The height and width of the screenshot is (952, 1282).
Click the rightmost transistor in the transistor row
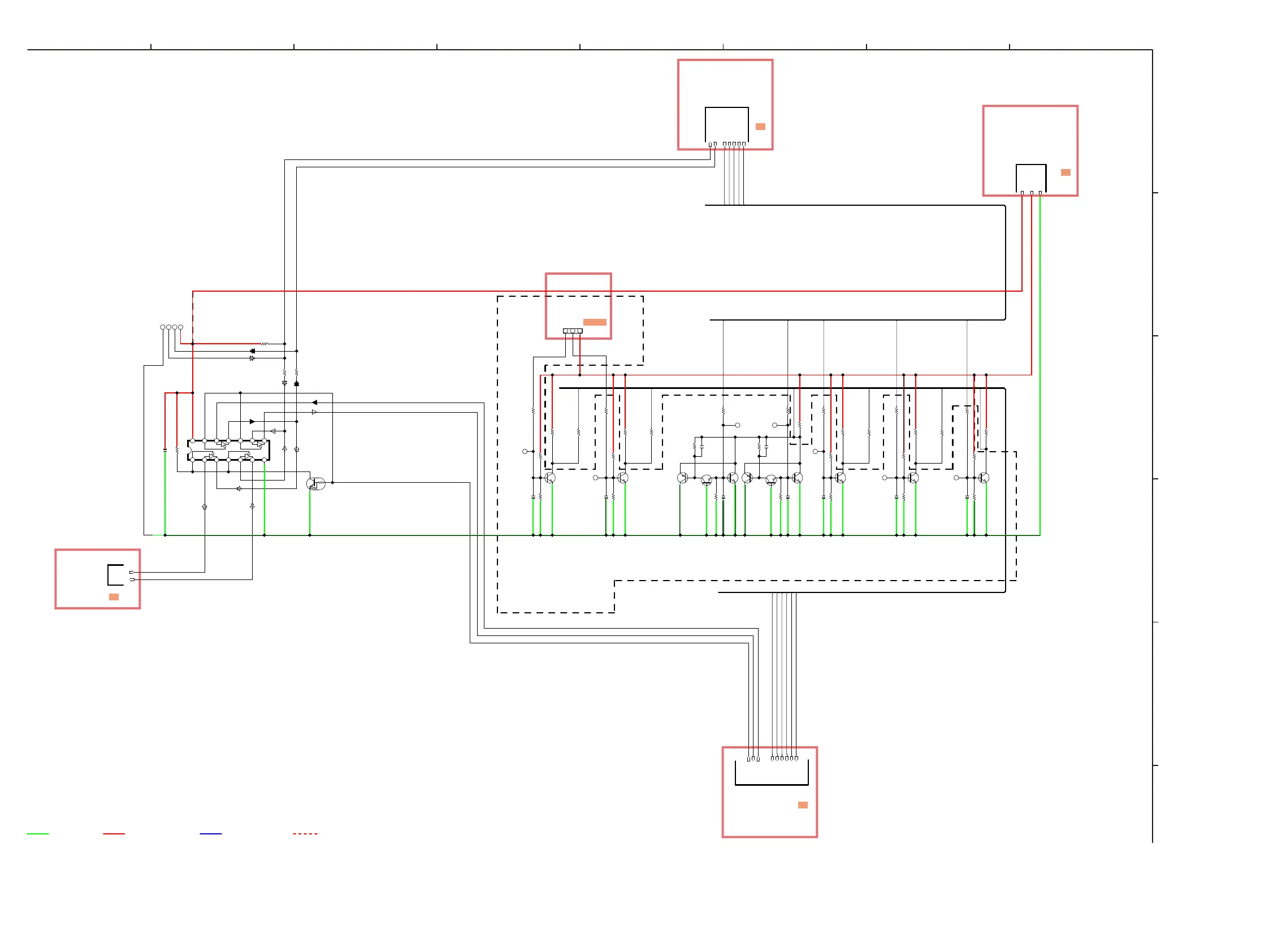click(984, 478)
